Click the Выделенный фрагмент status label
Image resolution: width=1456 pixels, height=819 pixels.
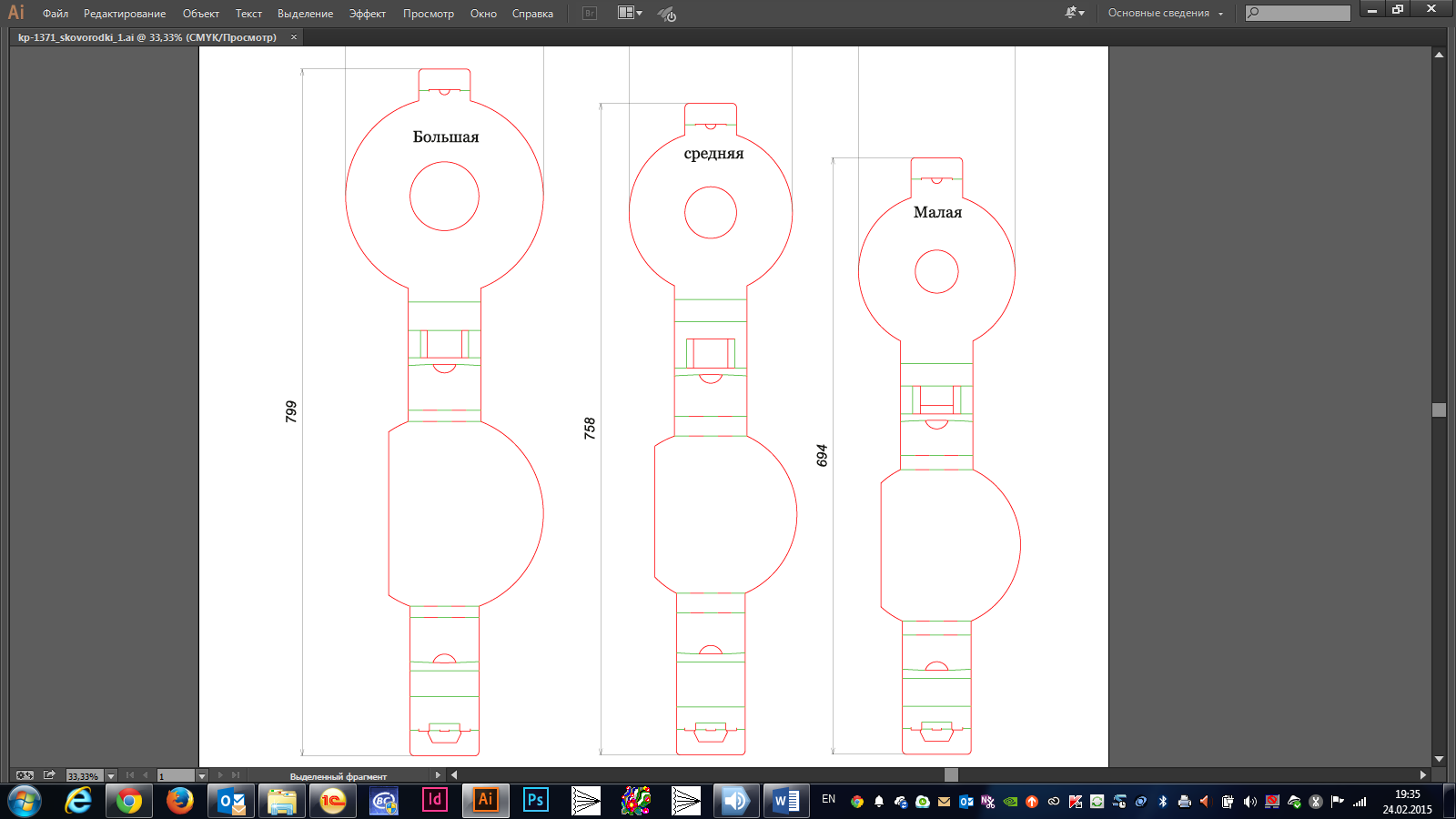coord(339,776)
